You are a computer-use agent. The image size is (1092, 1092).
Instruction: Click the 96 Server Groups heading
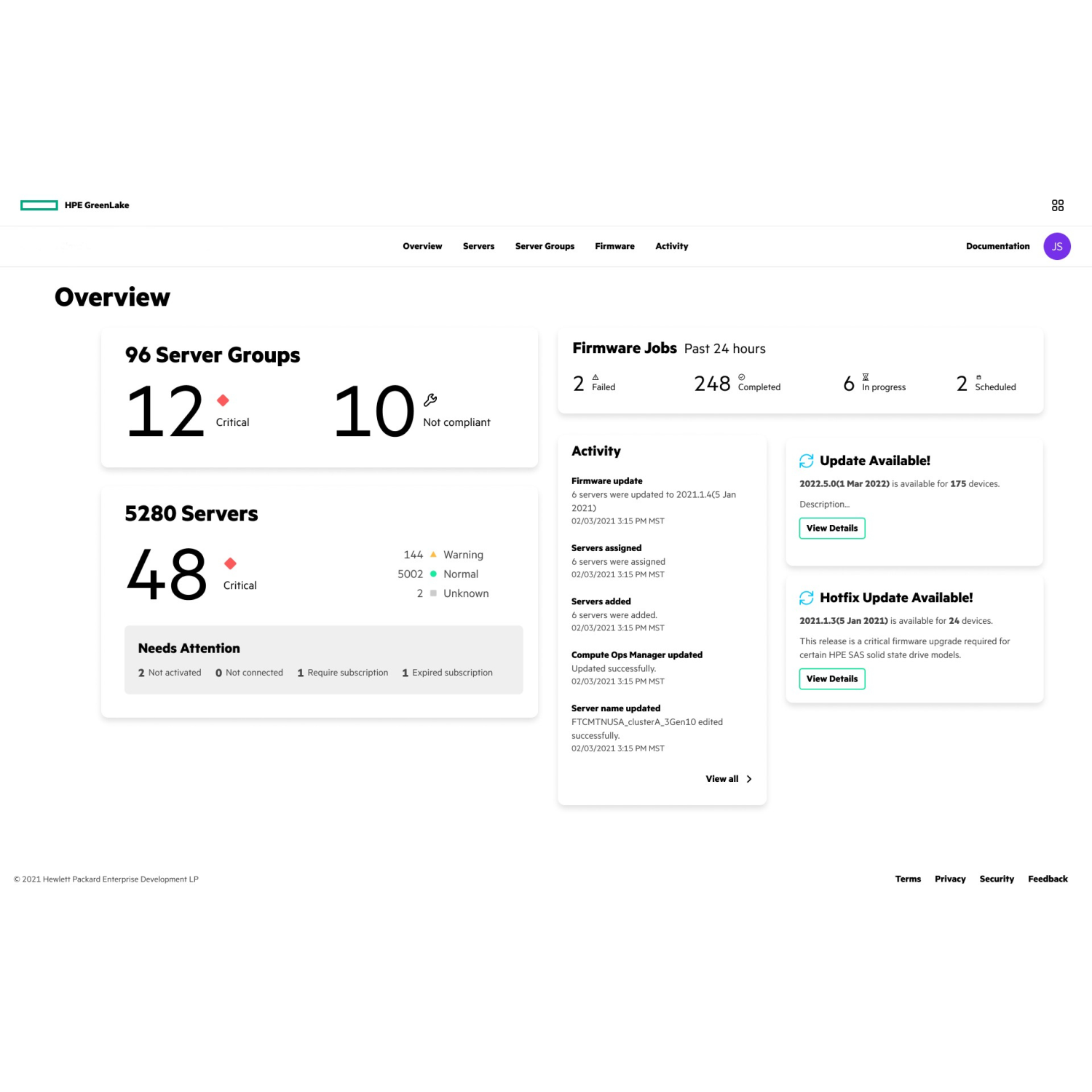pyautogui.click(x=213, y=355)
